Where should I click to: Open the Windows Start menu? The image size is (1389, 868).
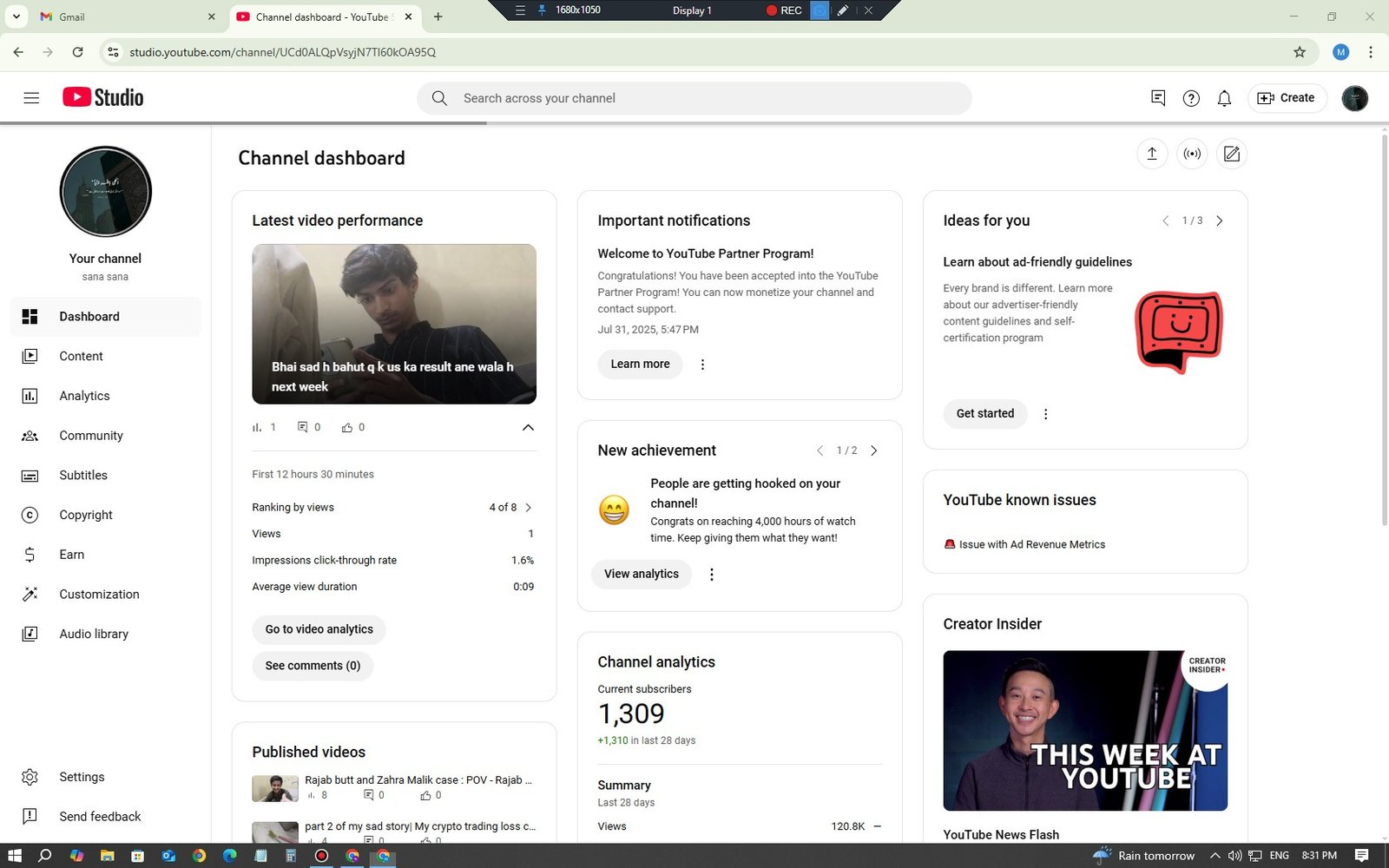click(15, 856)
